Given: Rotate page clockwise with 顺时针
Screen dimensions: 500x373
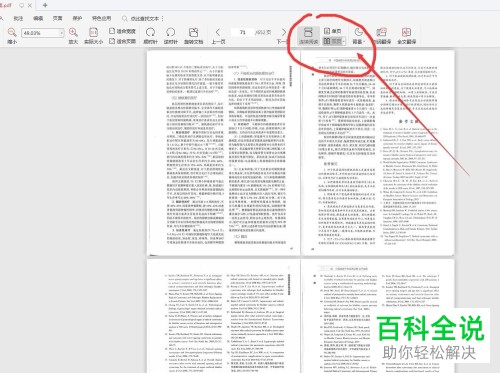Looking at the screenshot, I should point(150,36).
